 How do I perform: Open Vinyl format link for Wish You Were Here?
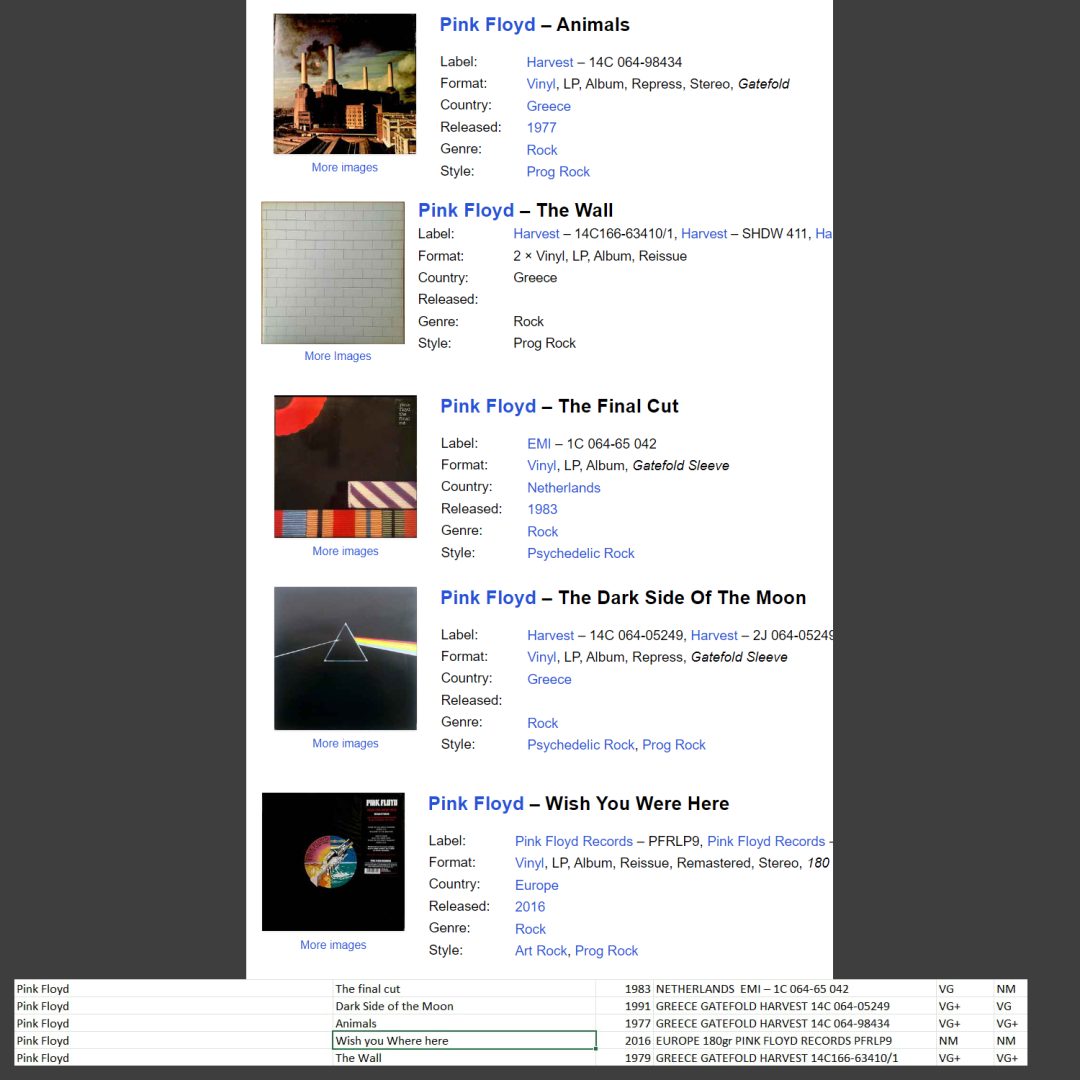(x=529, y=863)
